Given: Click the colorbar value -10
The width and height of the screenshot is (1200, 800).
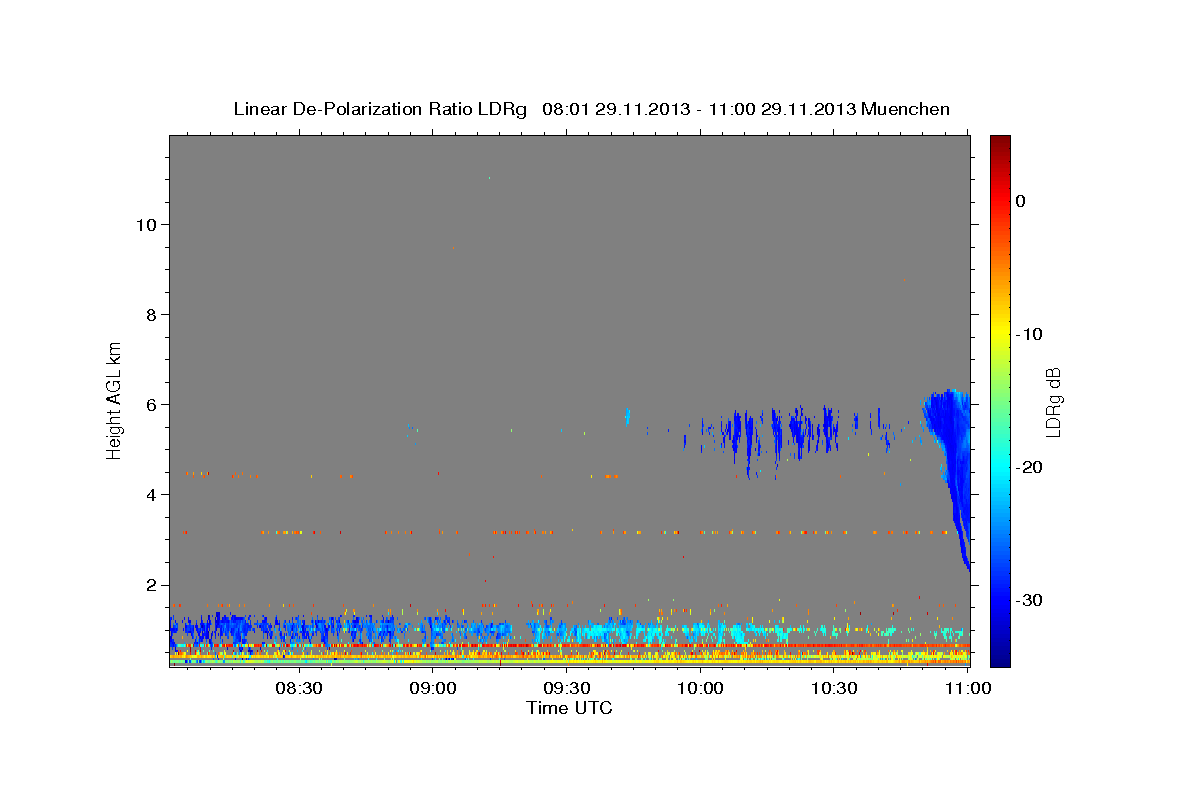Looking at the screenshot, I should [x=1031, y=334].
